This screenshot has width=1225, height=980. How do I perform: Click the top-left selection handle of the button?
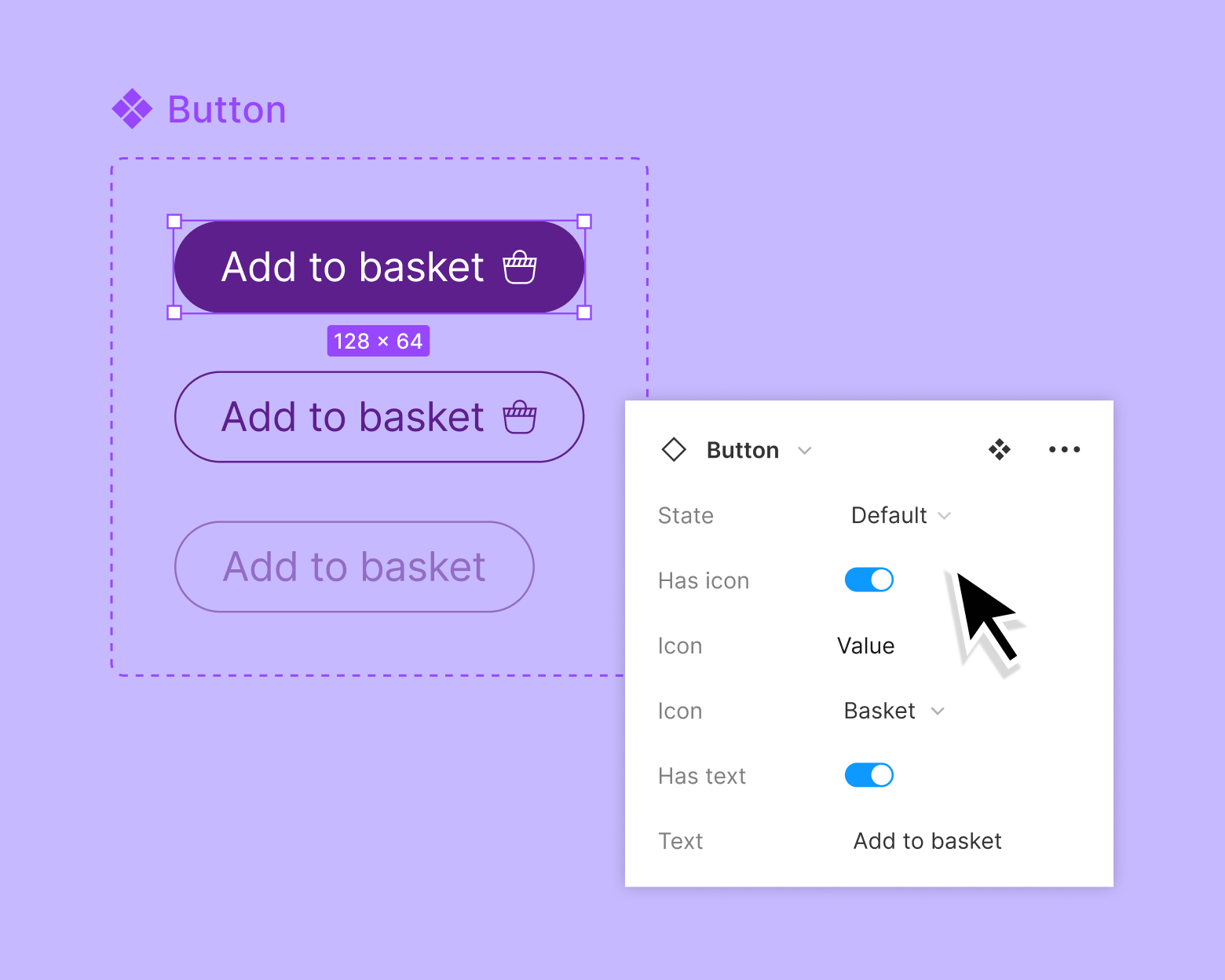point(174,222)
